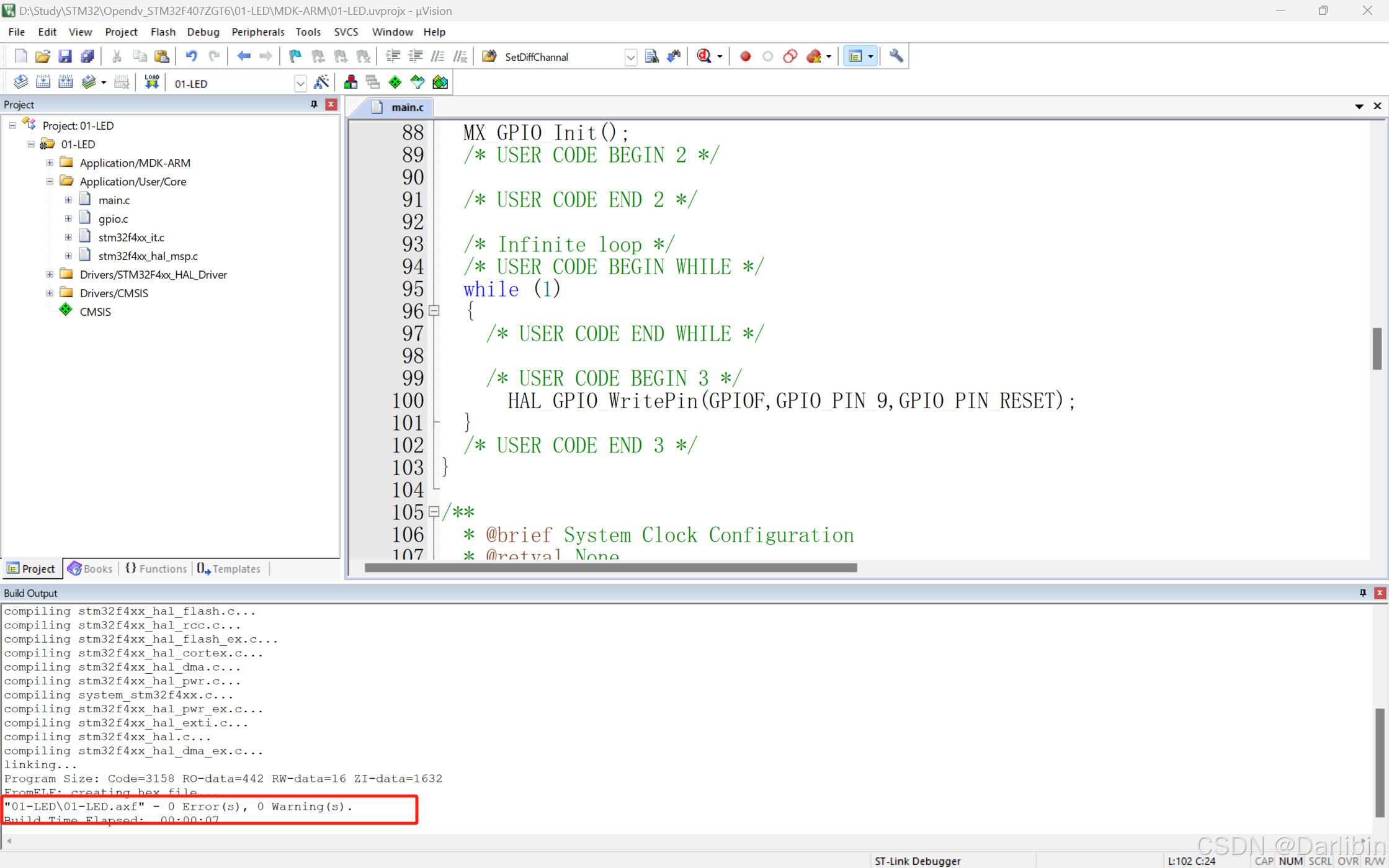Kill all breakpoints in program

813,56
